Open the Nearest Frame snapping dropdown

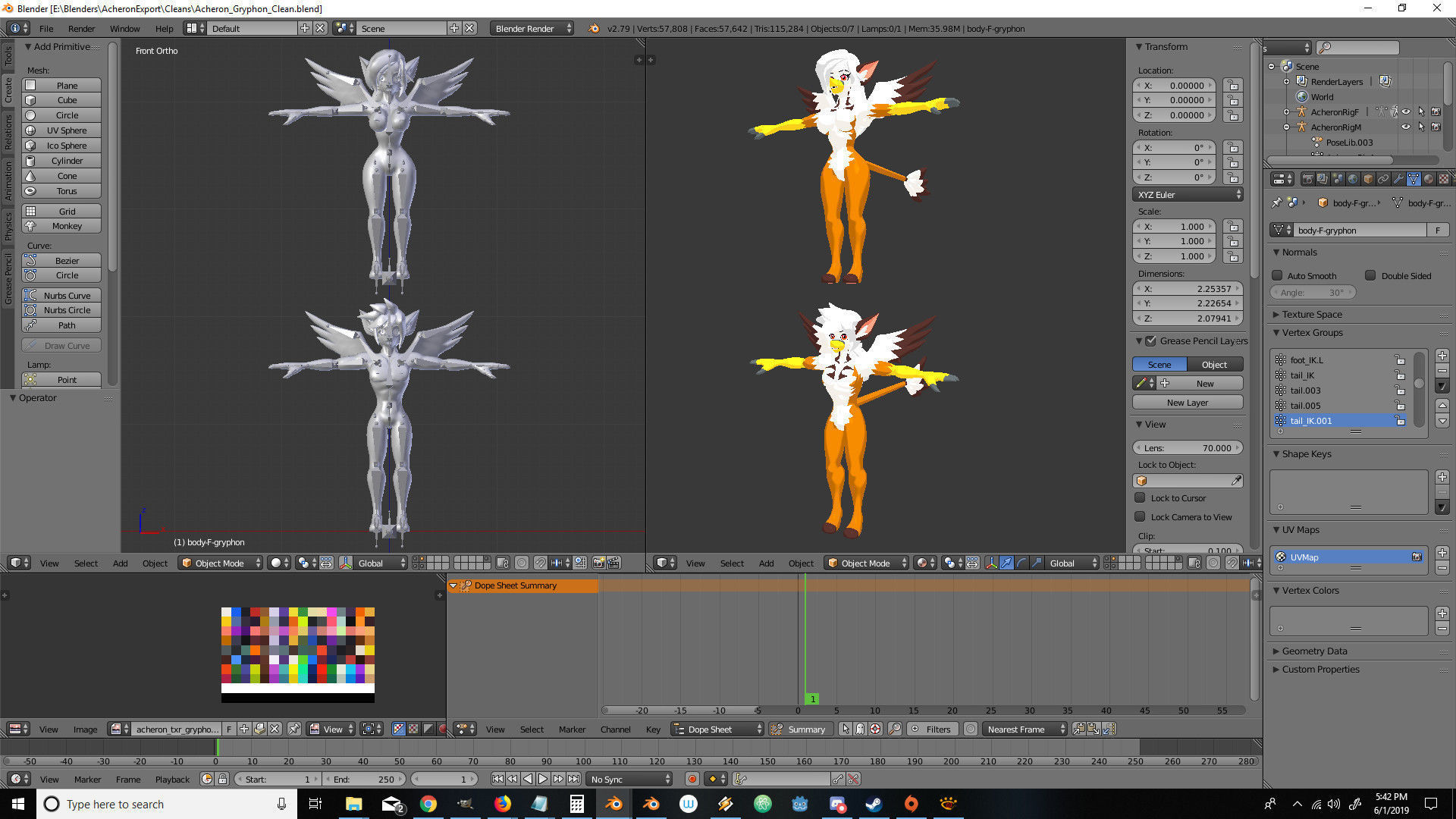(x=1025, y=729)
